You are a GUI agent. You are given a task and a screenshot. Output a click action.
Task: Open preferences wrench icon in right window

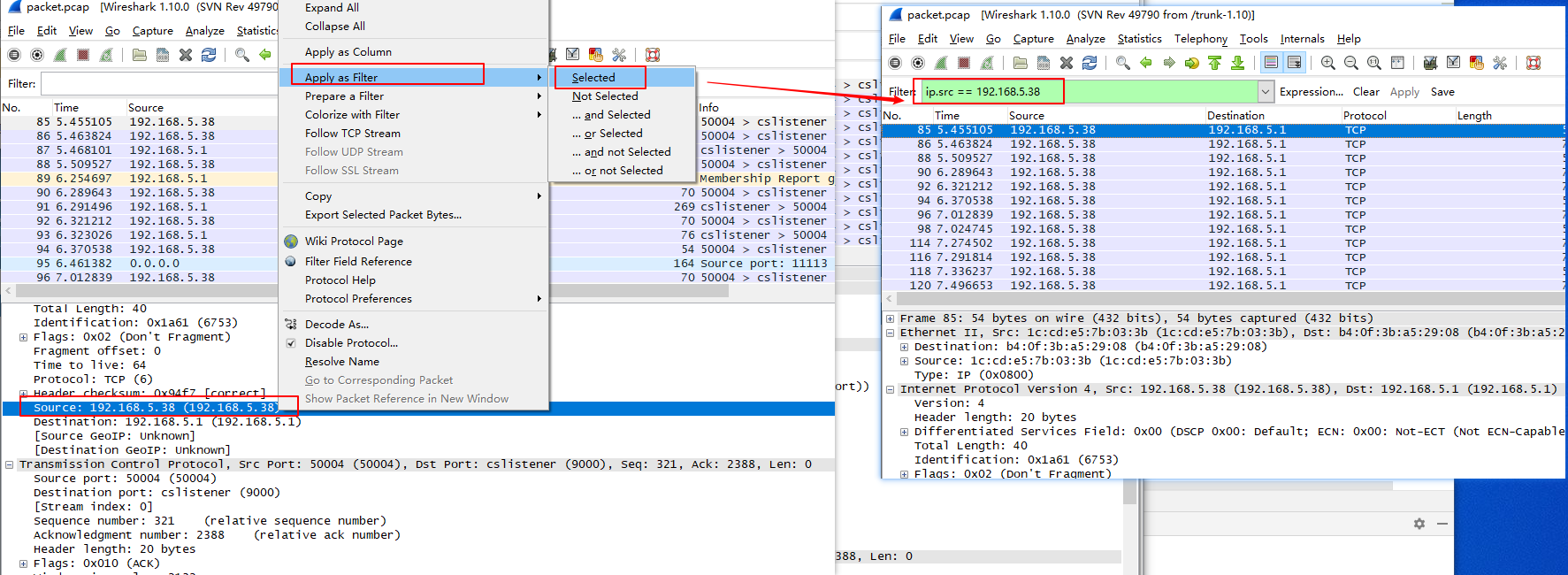1500,63
